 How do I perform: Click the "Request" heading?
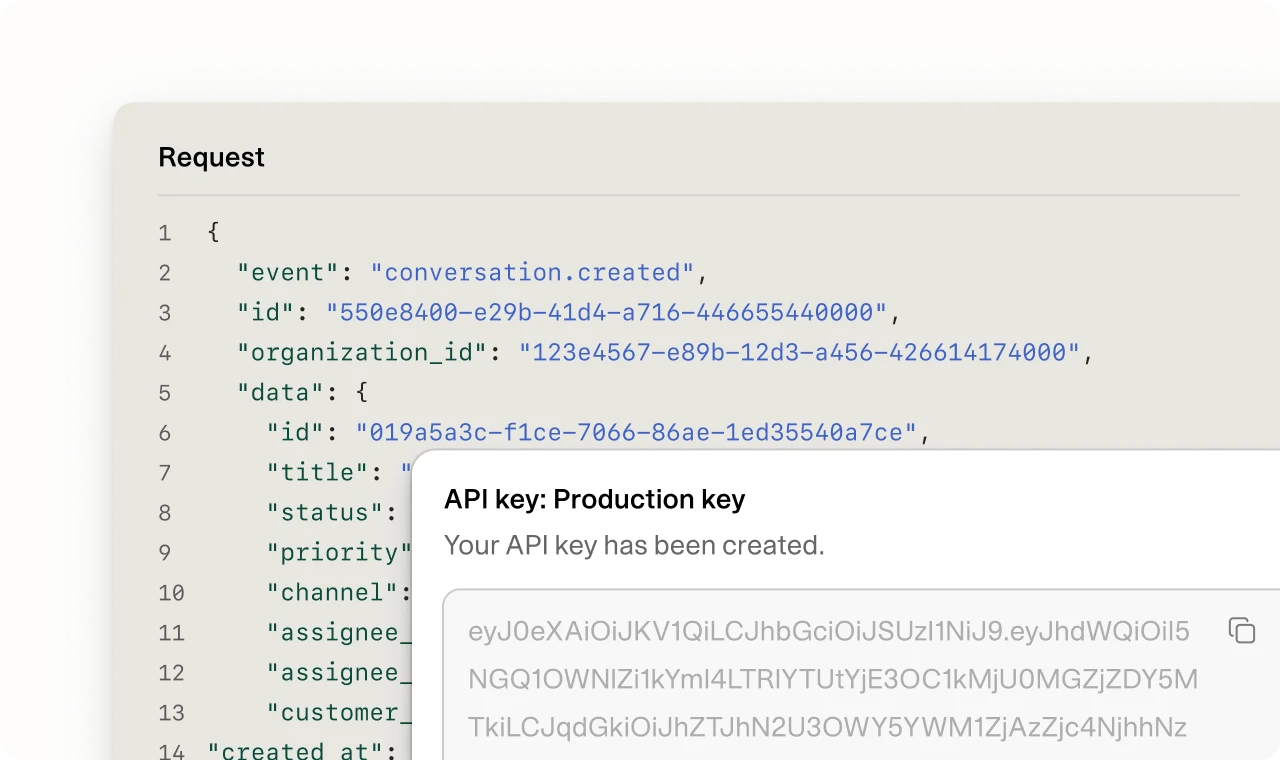point(211,157)
